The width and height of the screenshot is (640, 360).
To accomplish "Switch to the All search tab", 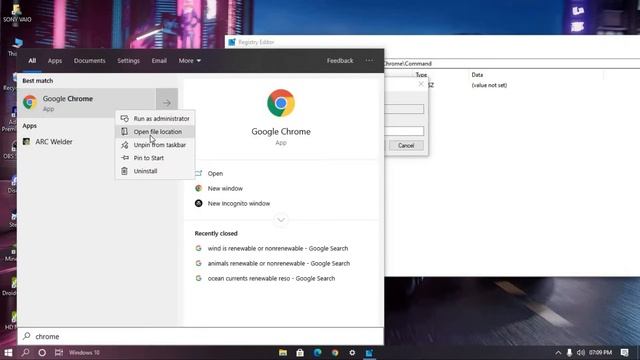I will [32, 60].
